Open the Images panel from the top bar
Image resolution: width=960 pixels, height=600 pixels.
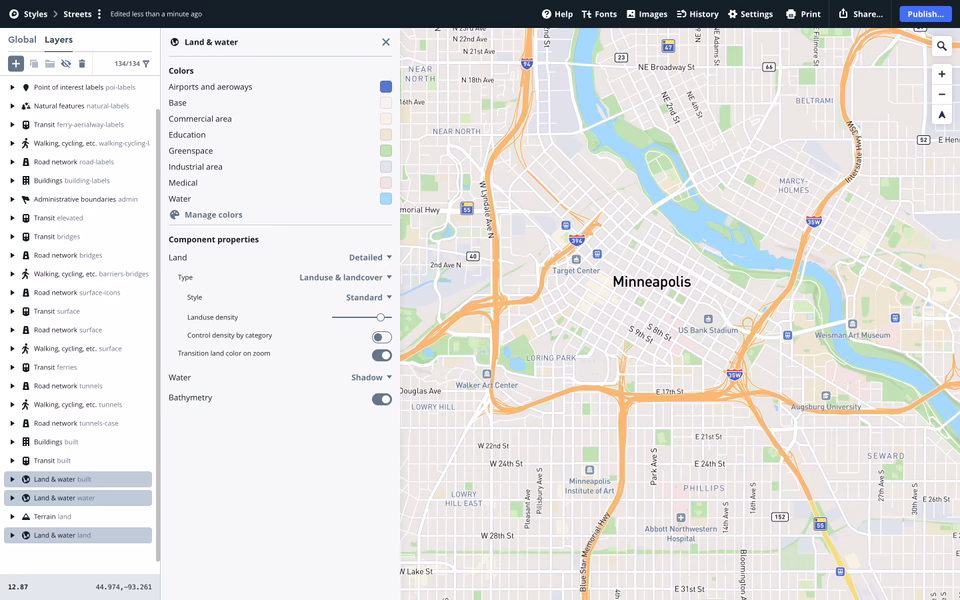[x=647, y=14]
